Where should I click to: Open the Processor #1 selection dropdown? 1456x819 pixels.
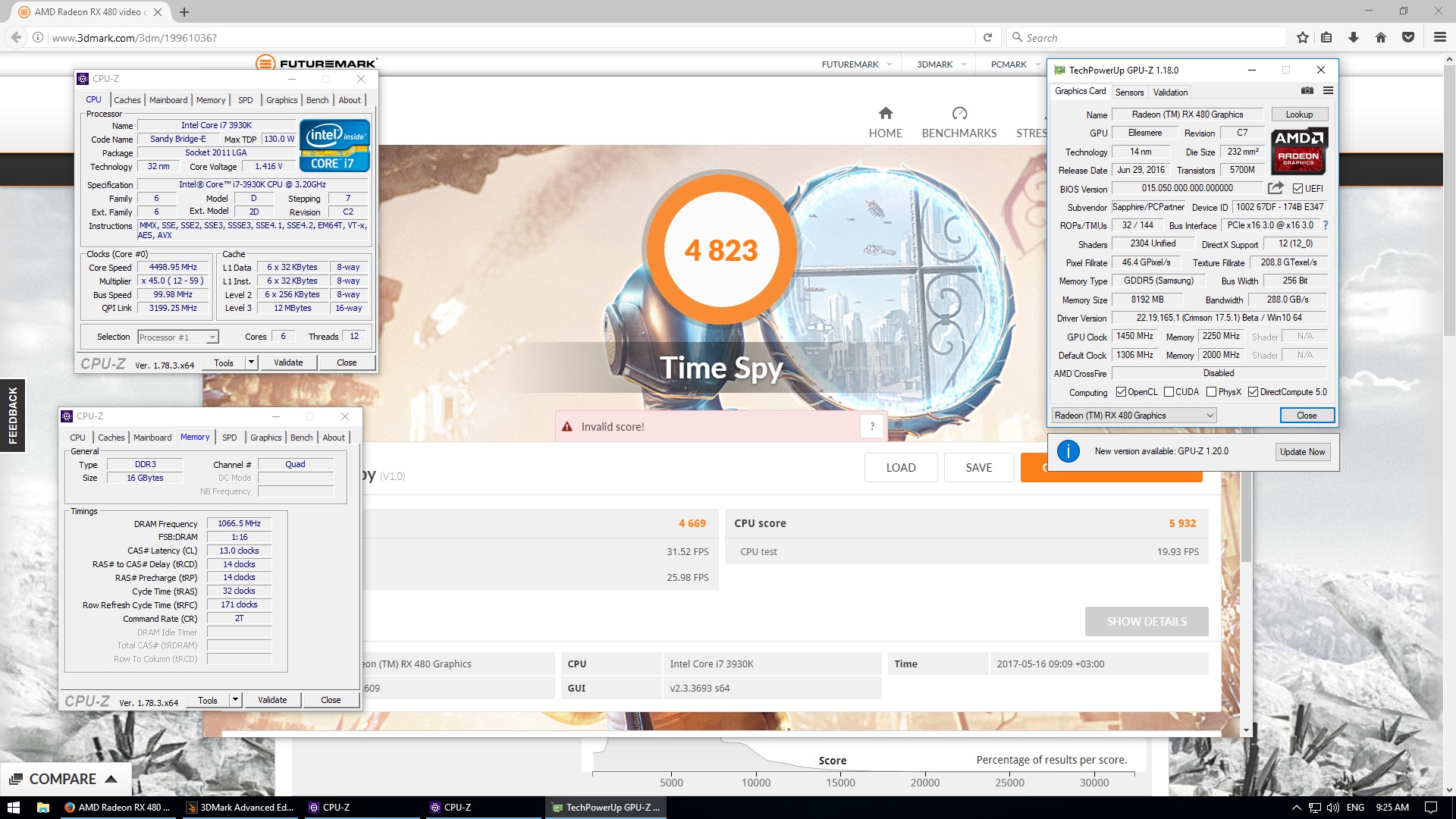coord(177,337)
